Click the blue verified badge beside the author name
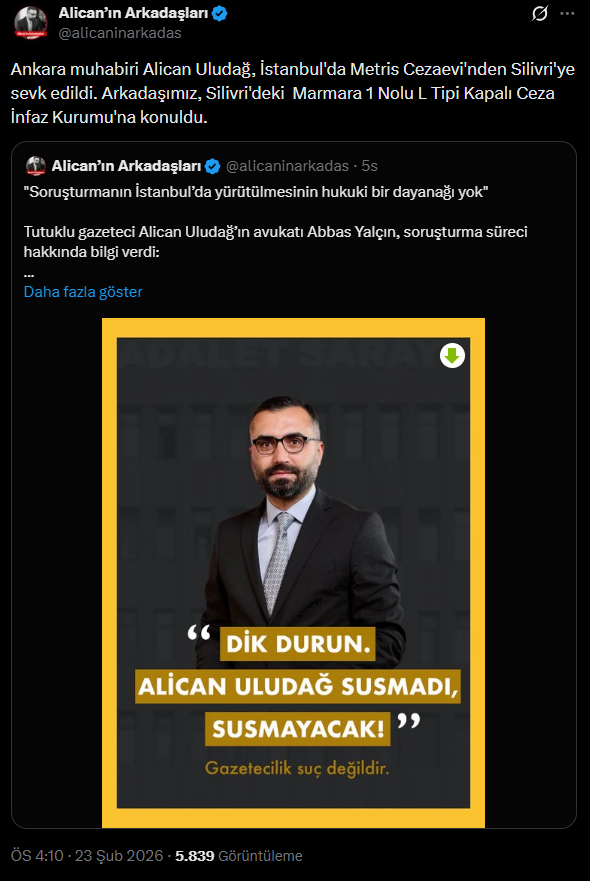 220,13
